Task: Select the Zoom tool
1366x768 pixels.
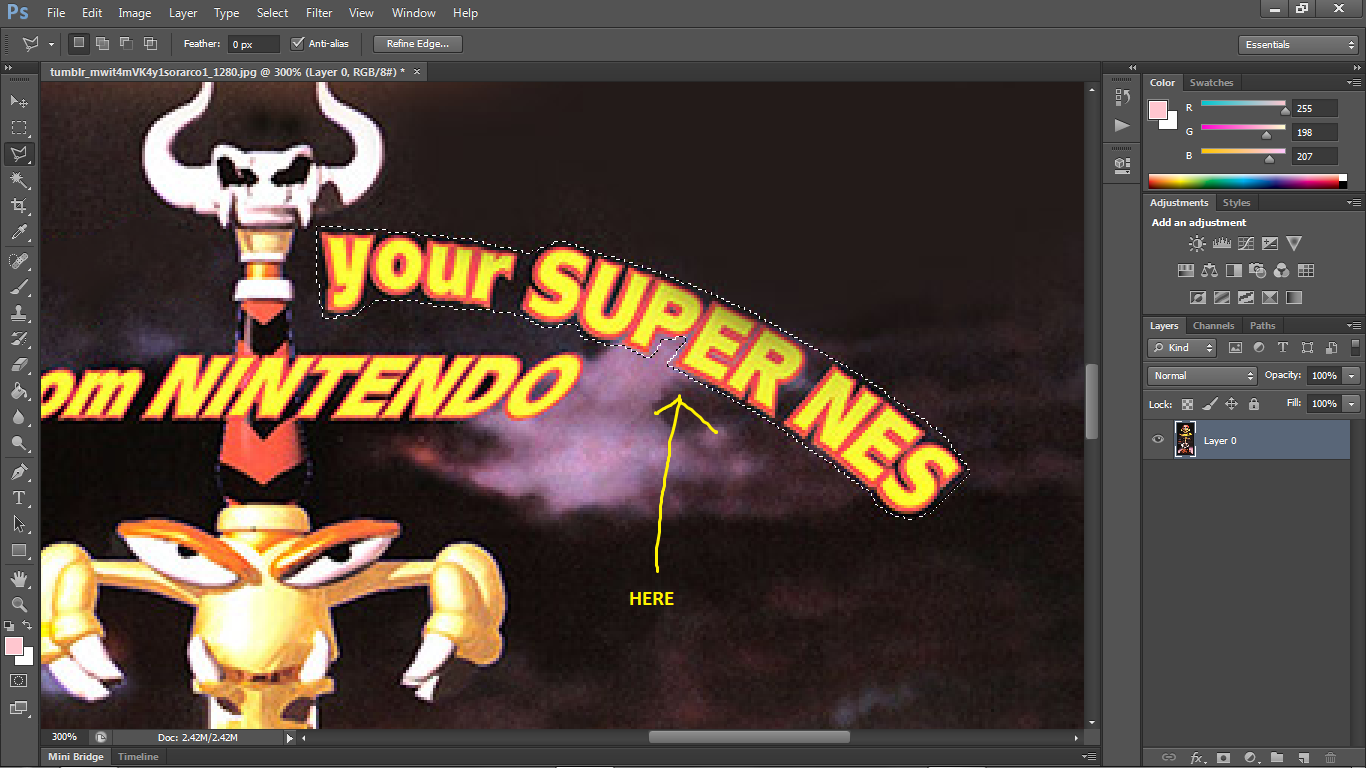Action: [x=19, y=605]
